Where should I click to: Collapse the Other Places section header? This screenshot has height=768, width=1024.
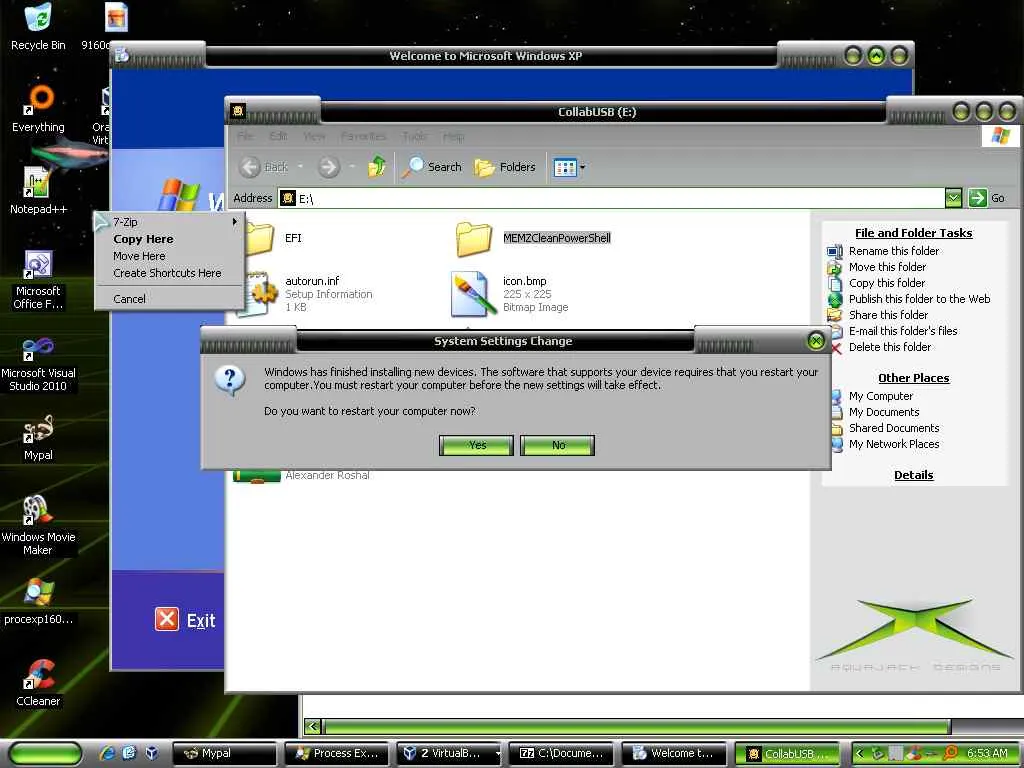[x=914, y=378]
